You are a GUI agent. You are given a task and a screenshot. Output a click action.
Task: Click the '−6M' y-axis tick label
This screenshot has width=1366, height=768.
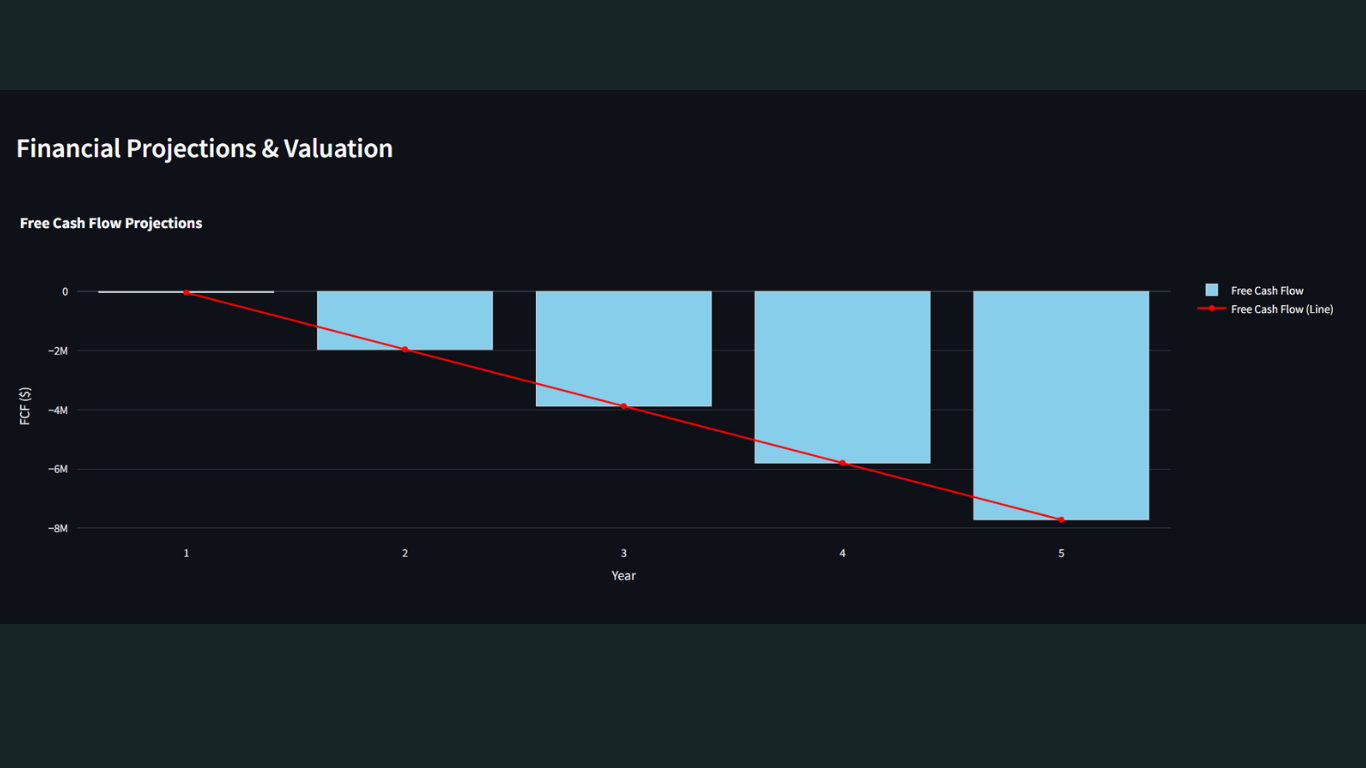[57, 469]
